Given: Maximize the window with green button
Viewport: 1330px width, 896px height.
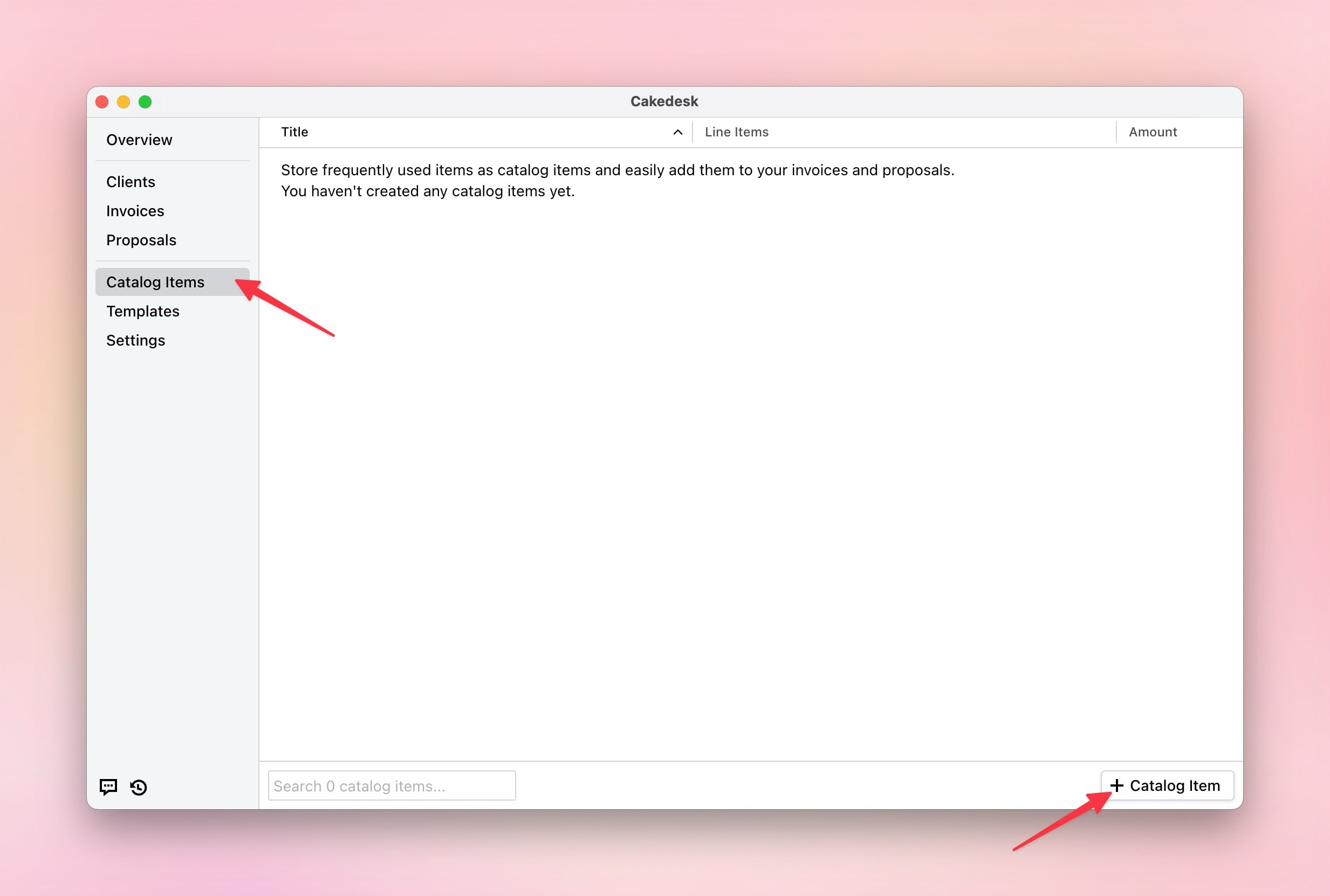Looking at the screenshot, I should (145, 102).
